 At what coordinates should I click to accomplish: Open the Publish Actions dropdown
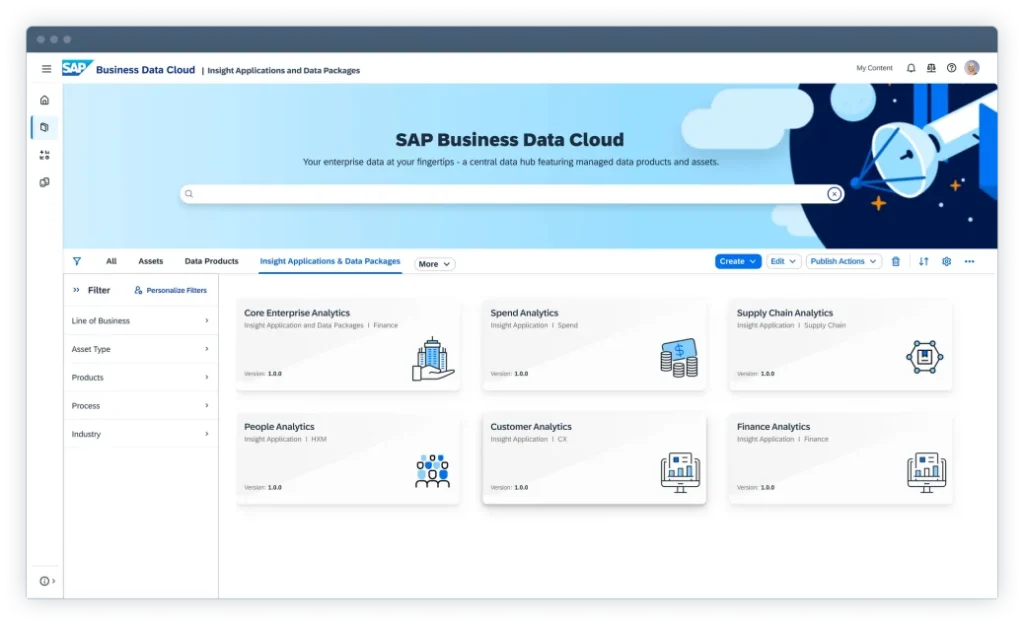(x=843, y=262)
